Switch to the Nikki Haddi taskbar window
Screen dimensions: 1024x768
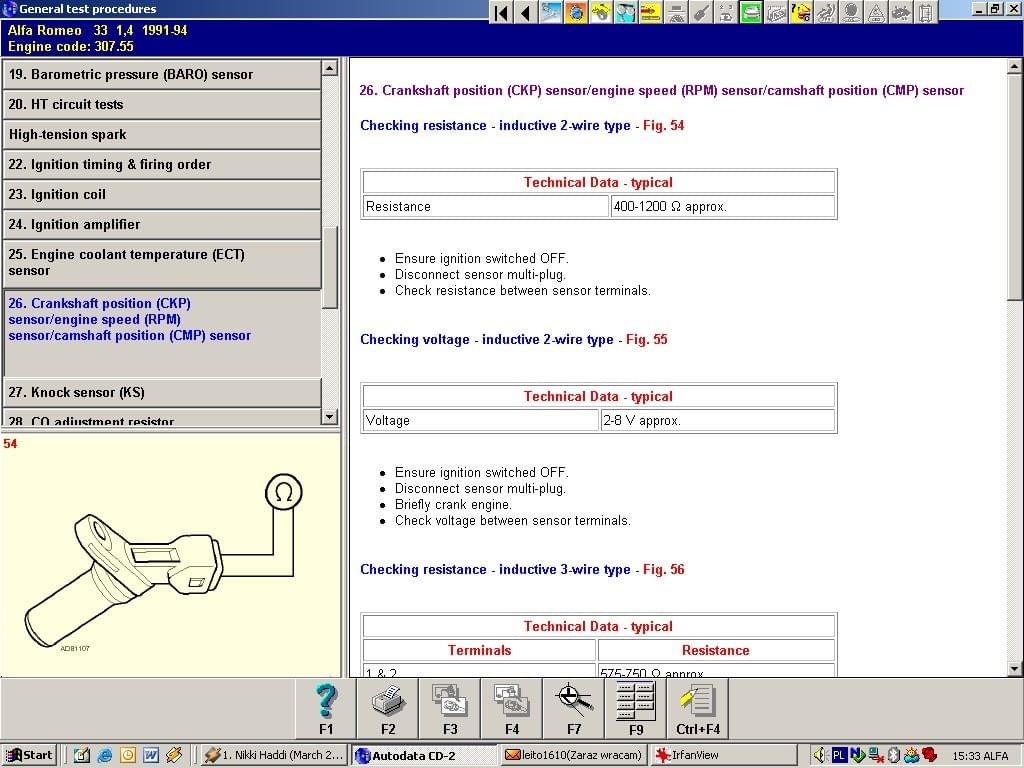(274, 756)
